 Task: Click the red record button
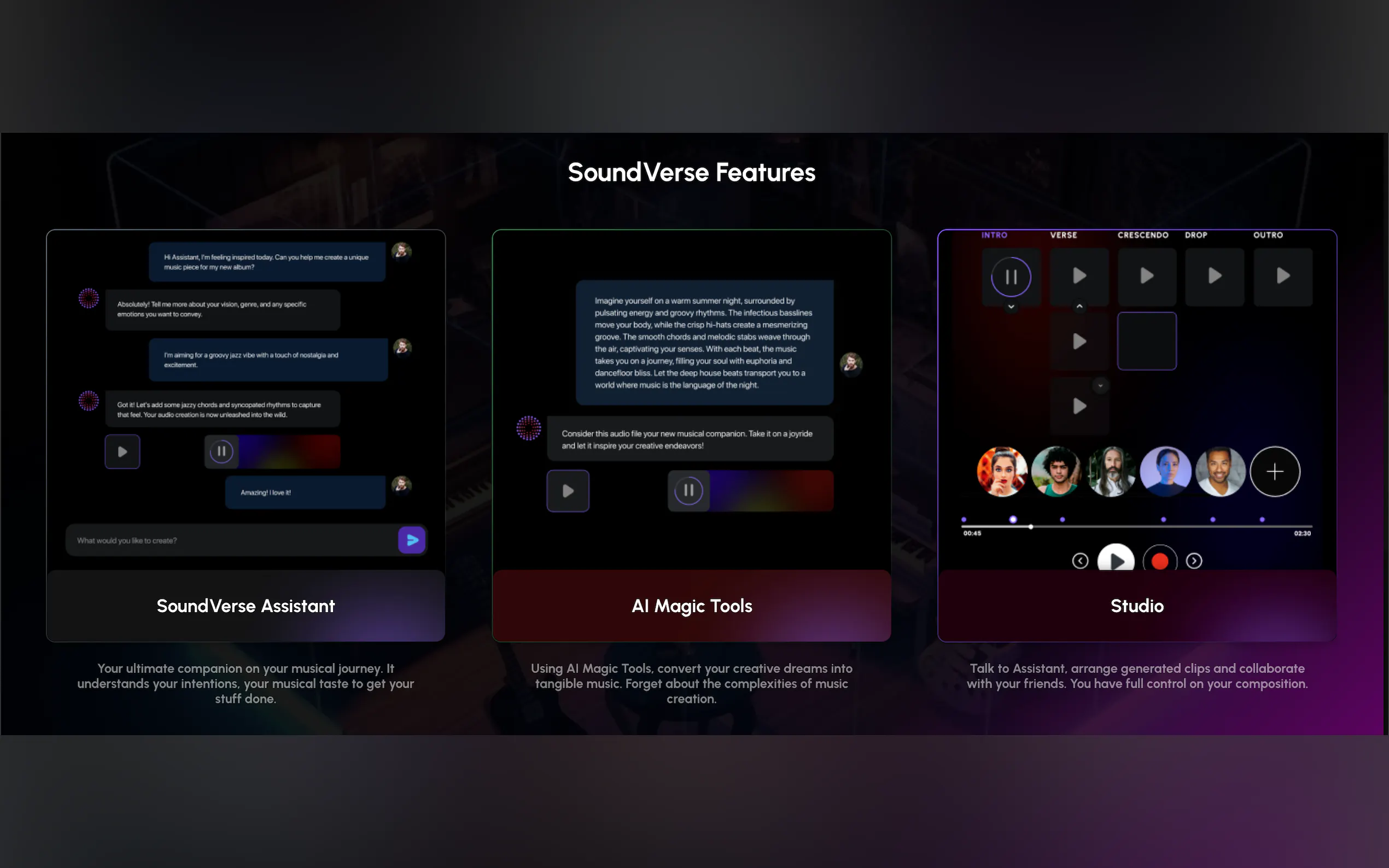tap(1159, 561)
